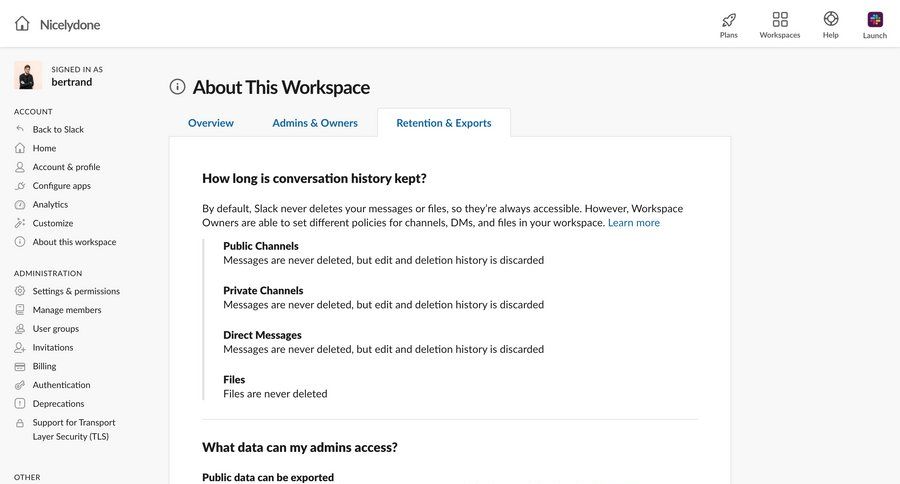900x484 pixels.
Task: Launch Slack via the Launch icon
Action: 875,20
